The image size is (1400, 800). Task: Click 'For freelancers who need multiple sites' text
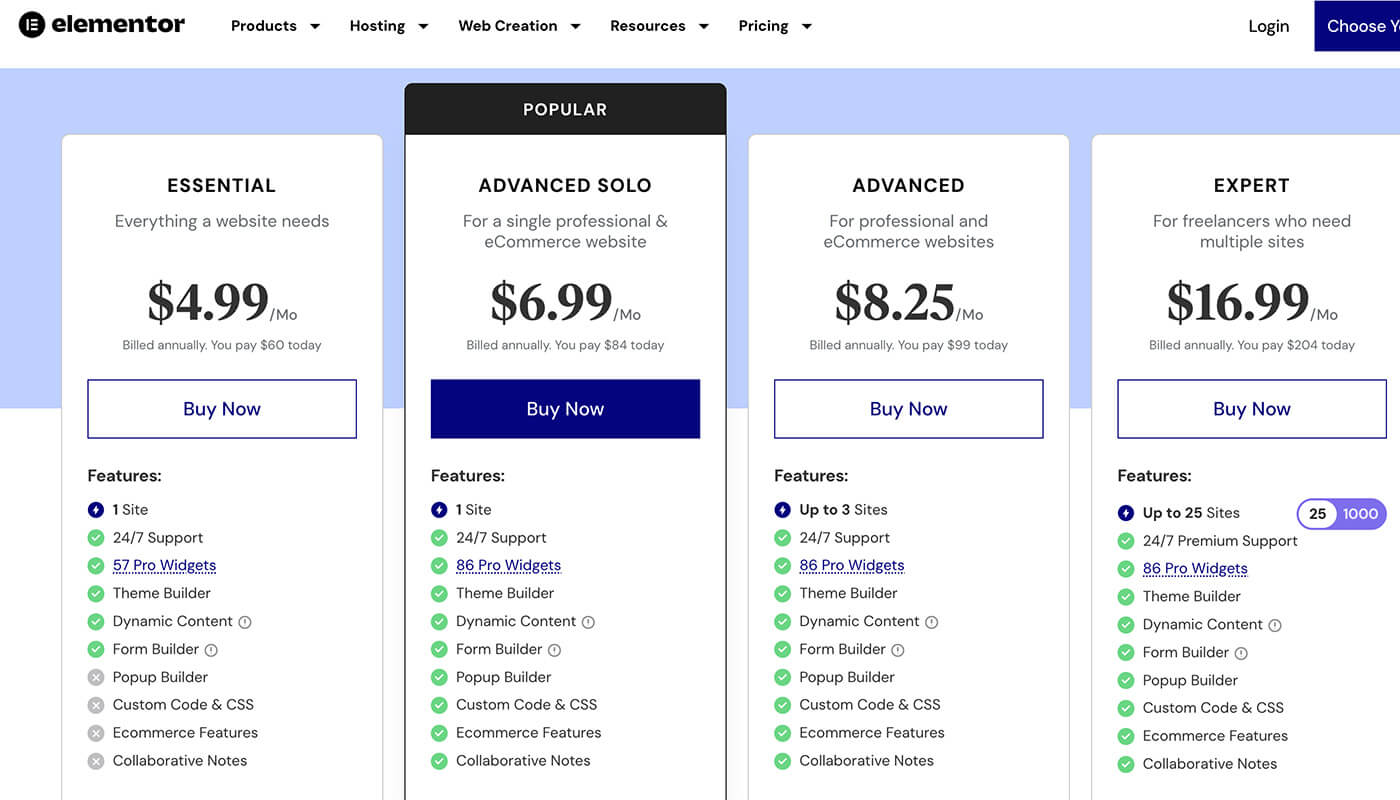[x=1252, y=231]
